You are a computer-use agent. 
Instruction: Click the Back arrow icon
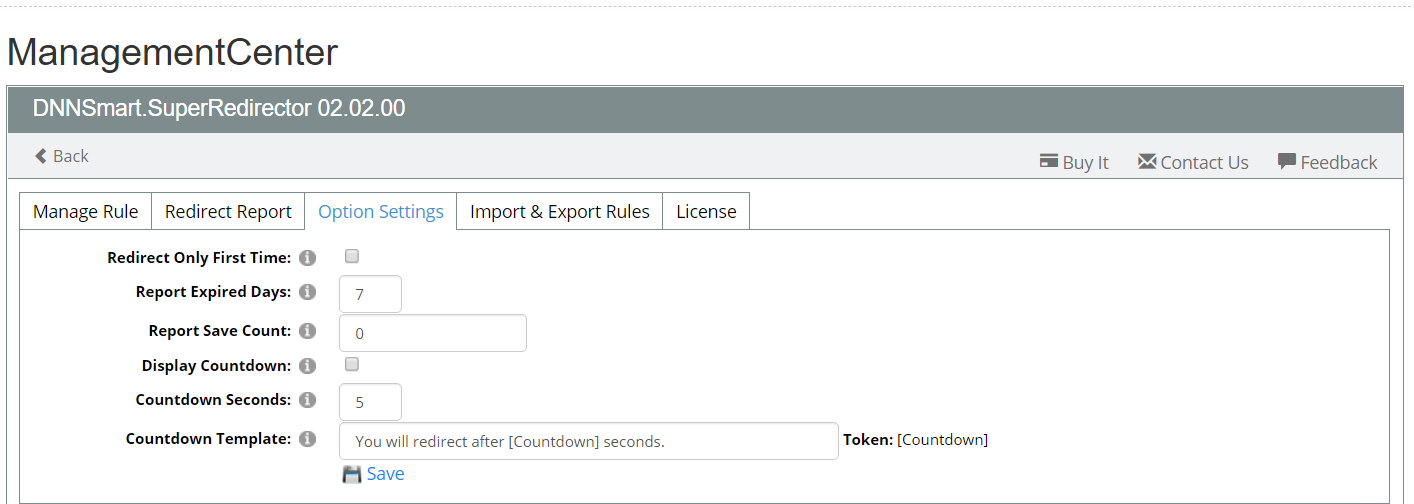[41, 156]
